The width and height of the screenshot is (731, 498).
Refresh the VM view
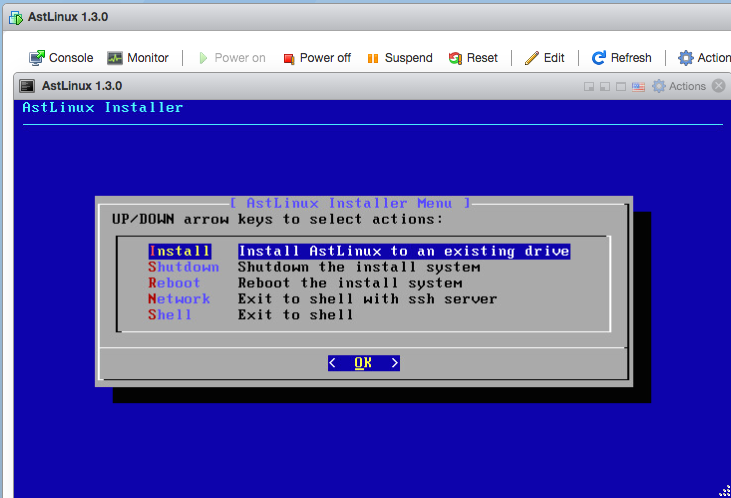pos(621,58)
